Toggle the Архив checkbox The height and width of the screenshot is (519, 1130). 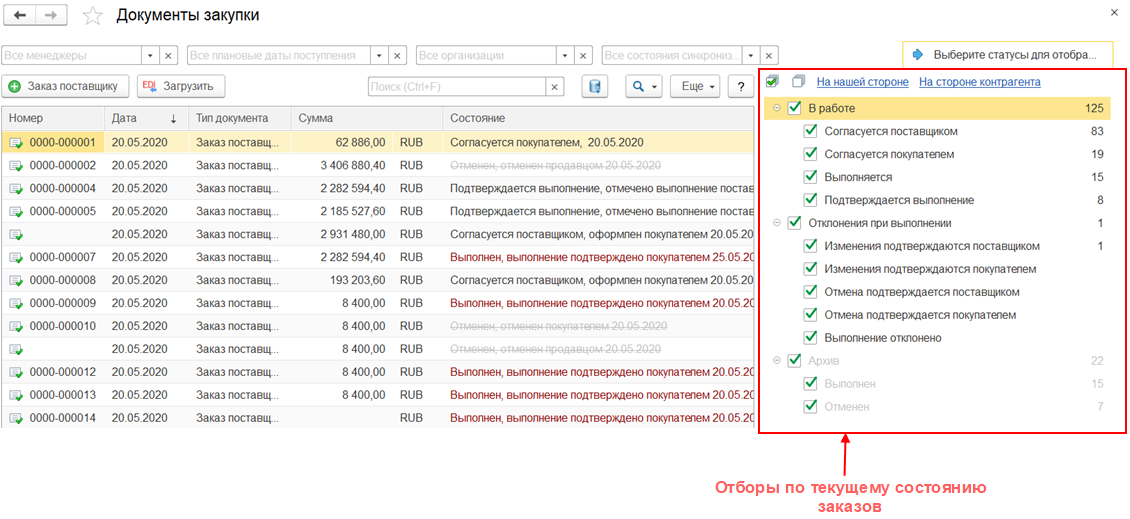pos(795,360)
